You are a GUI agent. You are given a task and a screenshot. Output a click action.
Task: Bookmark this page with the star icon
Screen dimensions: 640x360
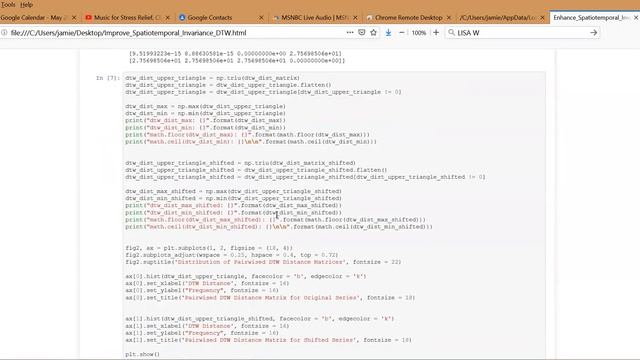pyautogui.click(x=373, y=32)
